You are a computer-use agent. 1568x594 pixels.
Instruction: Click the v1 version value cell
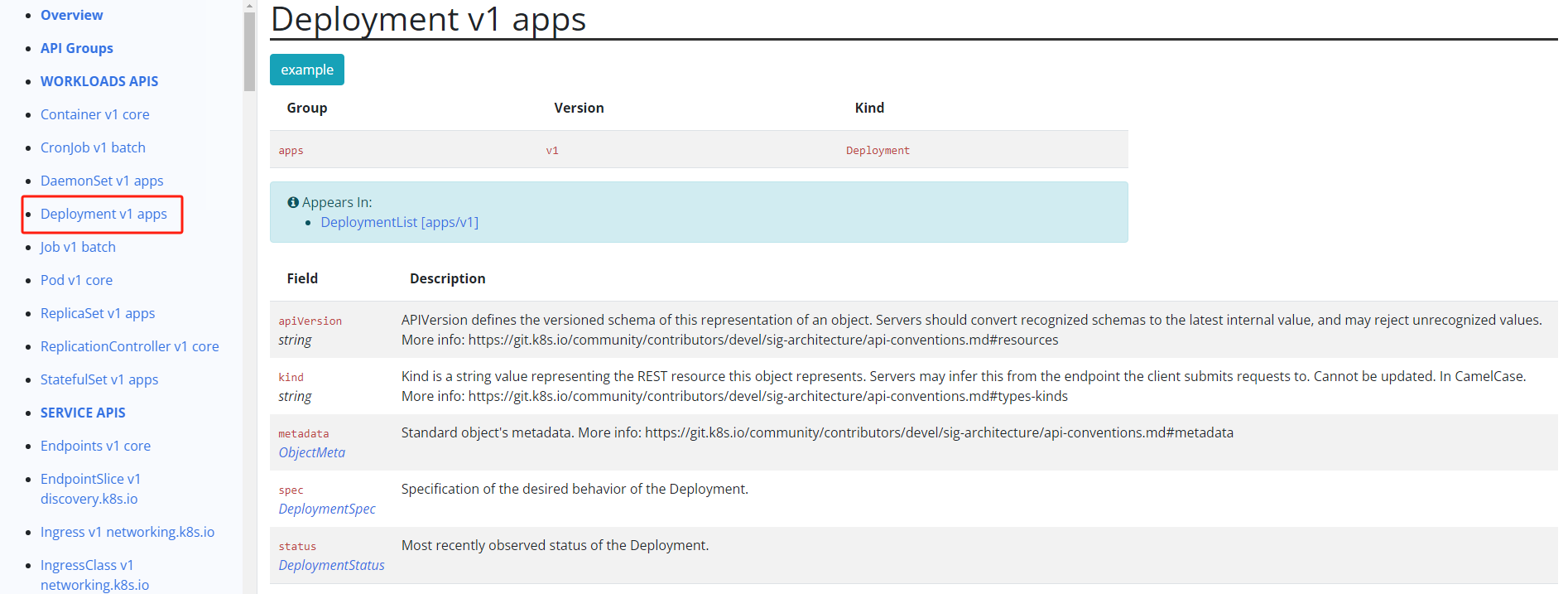[x=552, y=150]
